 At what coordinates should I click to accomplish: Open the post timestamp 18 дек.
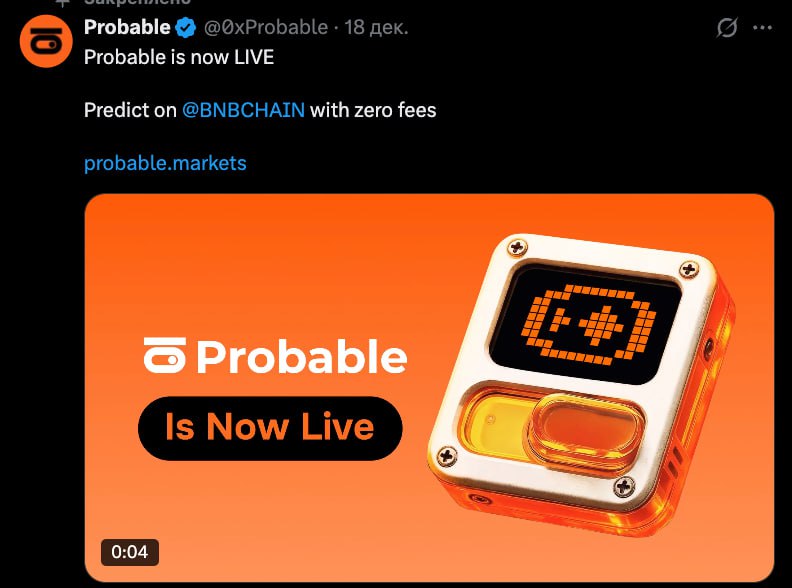click(x=376, y=27)
